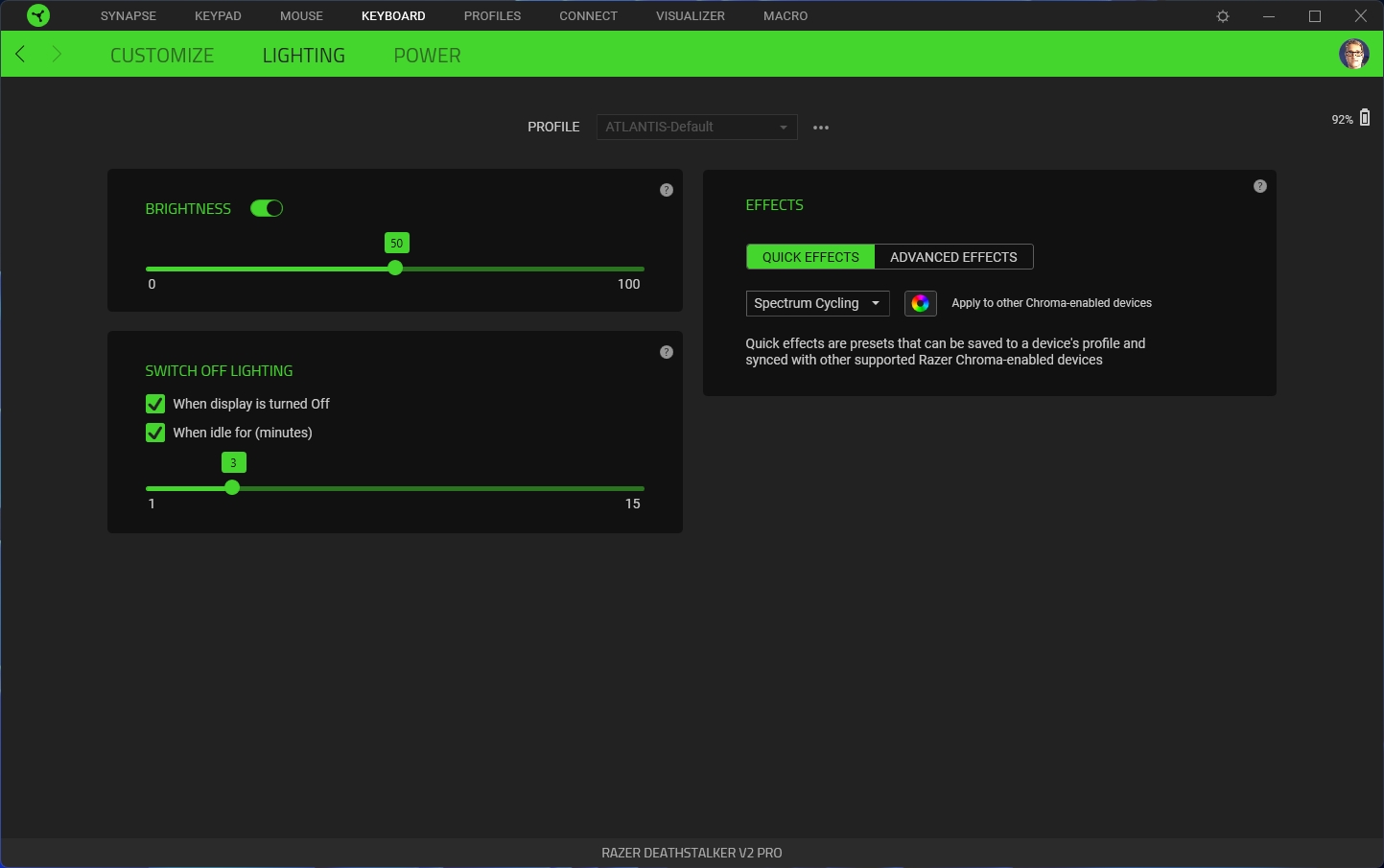Click the RAZER DEATHSTALKER V2 PRO device label
This screenshot has width=1384, height=868.
(x=692, y=853)
